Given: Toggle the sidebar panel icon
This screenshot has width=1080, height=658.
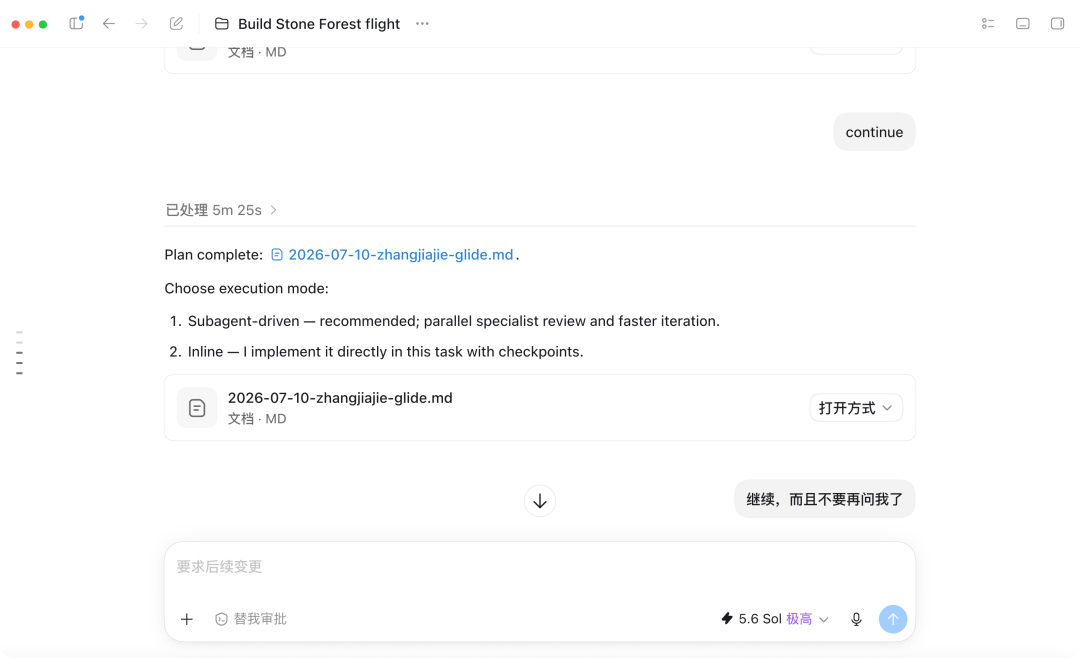Looking at the screenshot, I should point(76,23).
